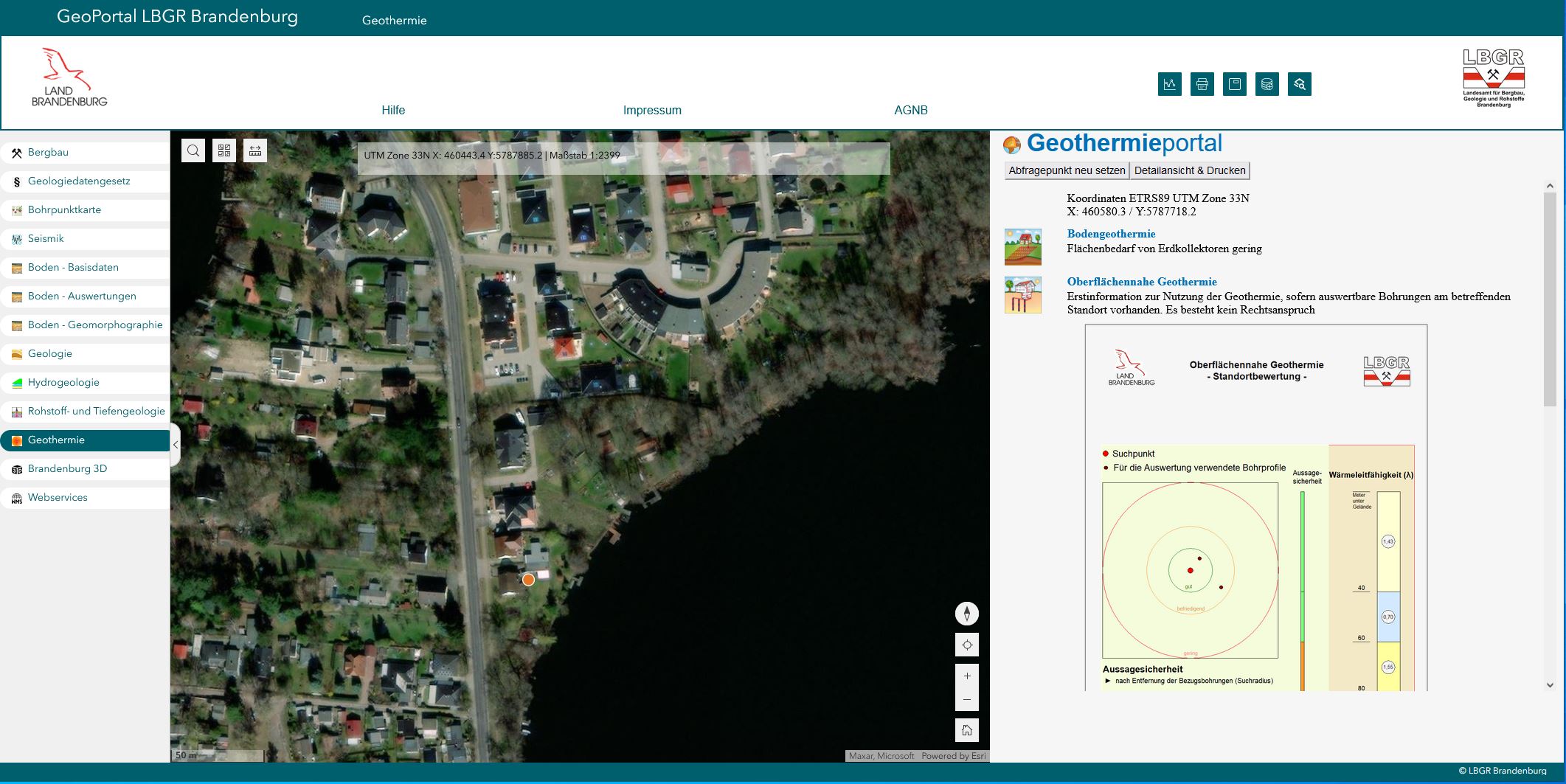Click the orange query point marker on map
1566x784 pixels.
click(x=528, y=580)
